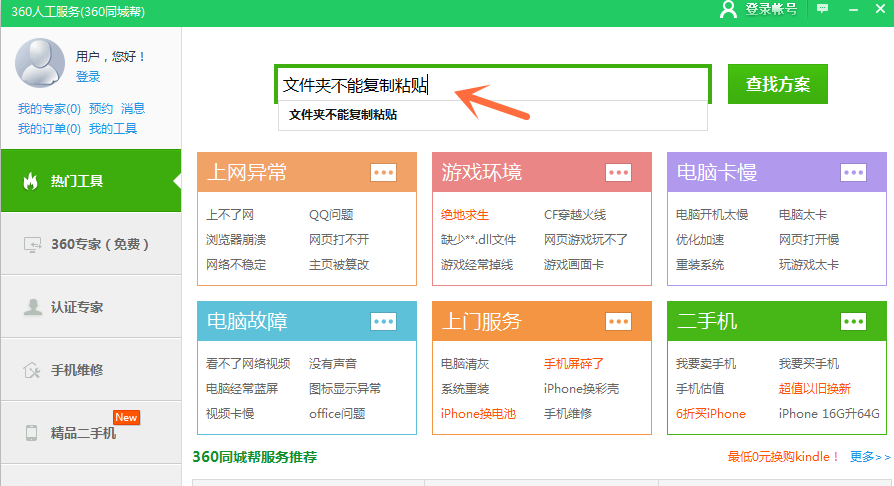Click the phone icon beside 精品二手机
This screenshot has width=894, height=486.
31,433
